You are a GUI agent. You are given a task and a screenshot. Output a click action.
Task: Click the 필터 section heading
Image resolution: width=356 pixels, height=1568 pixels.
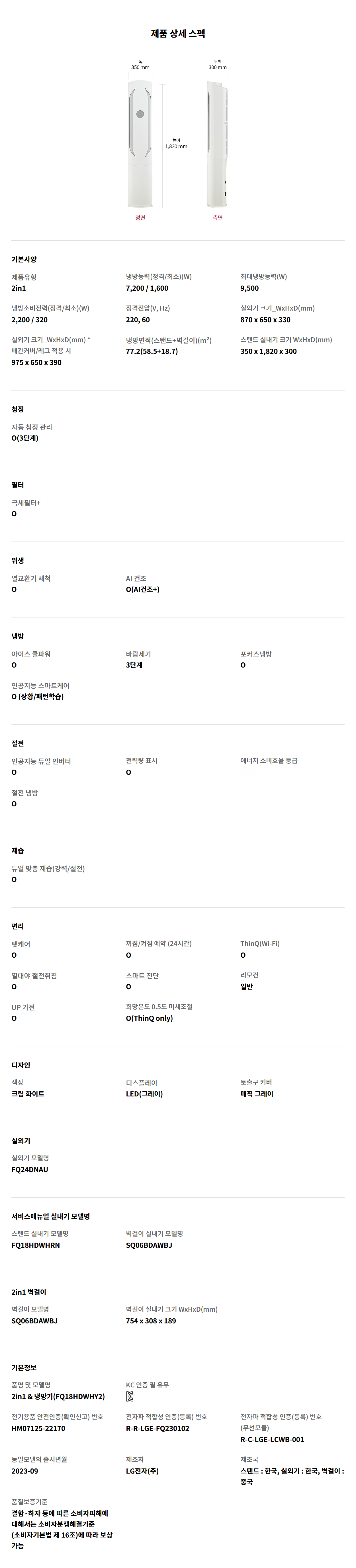(18, 485)
